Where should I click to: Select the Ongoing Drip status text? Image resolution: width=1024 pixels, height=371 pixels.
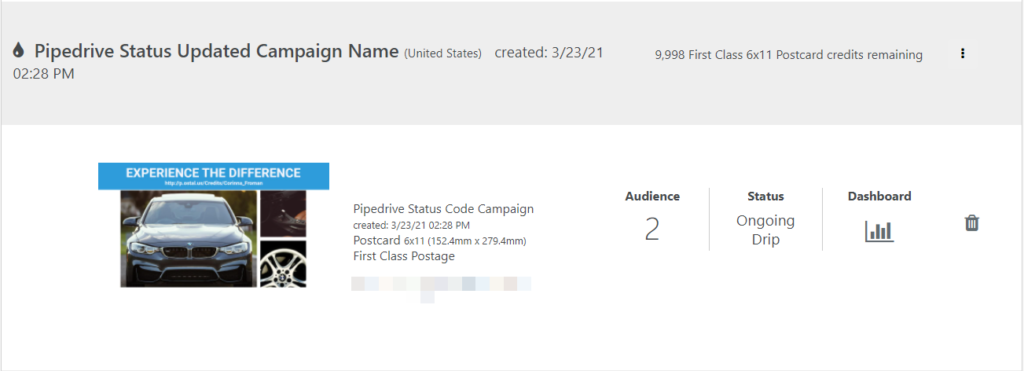tap(765, 230)
